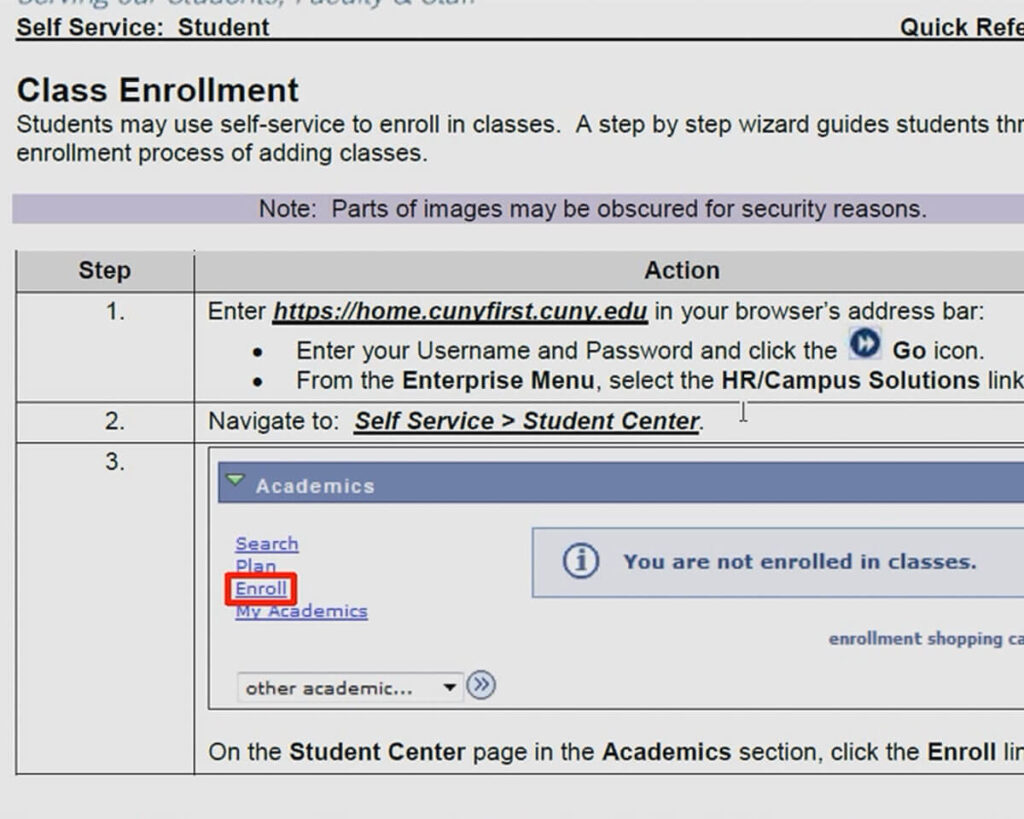
Task: Click the blue Go arrow icon
Action: point(864,345)
